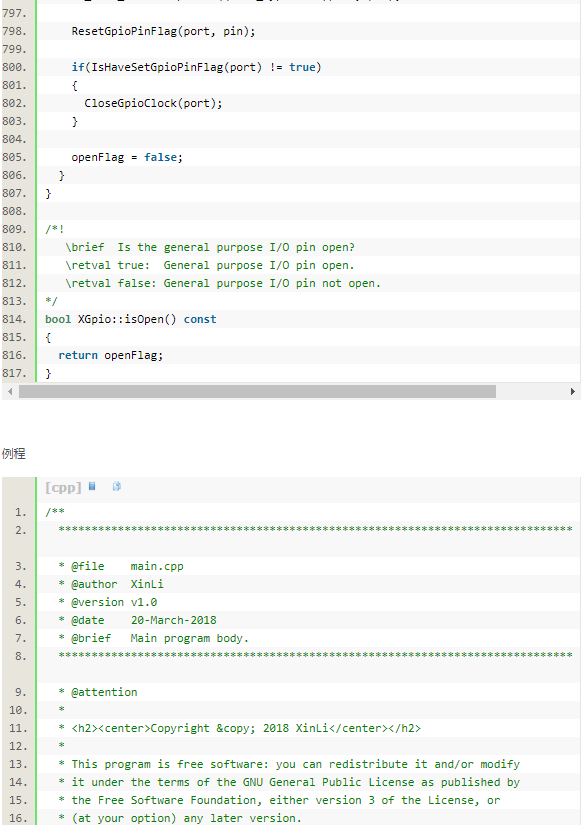Click the '\retval true:' comment line
Viewport: 581px width, 825px height.
(x=210, y=265)
